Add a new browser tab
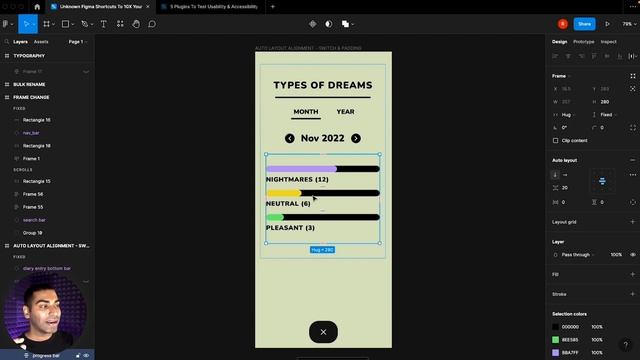This screenshot has height=360, width=640. click(x=273, y=7)
